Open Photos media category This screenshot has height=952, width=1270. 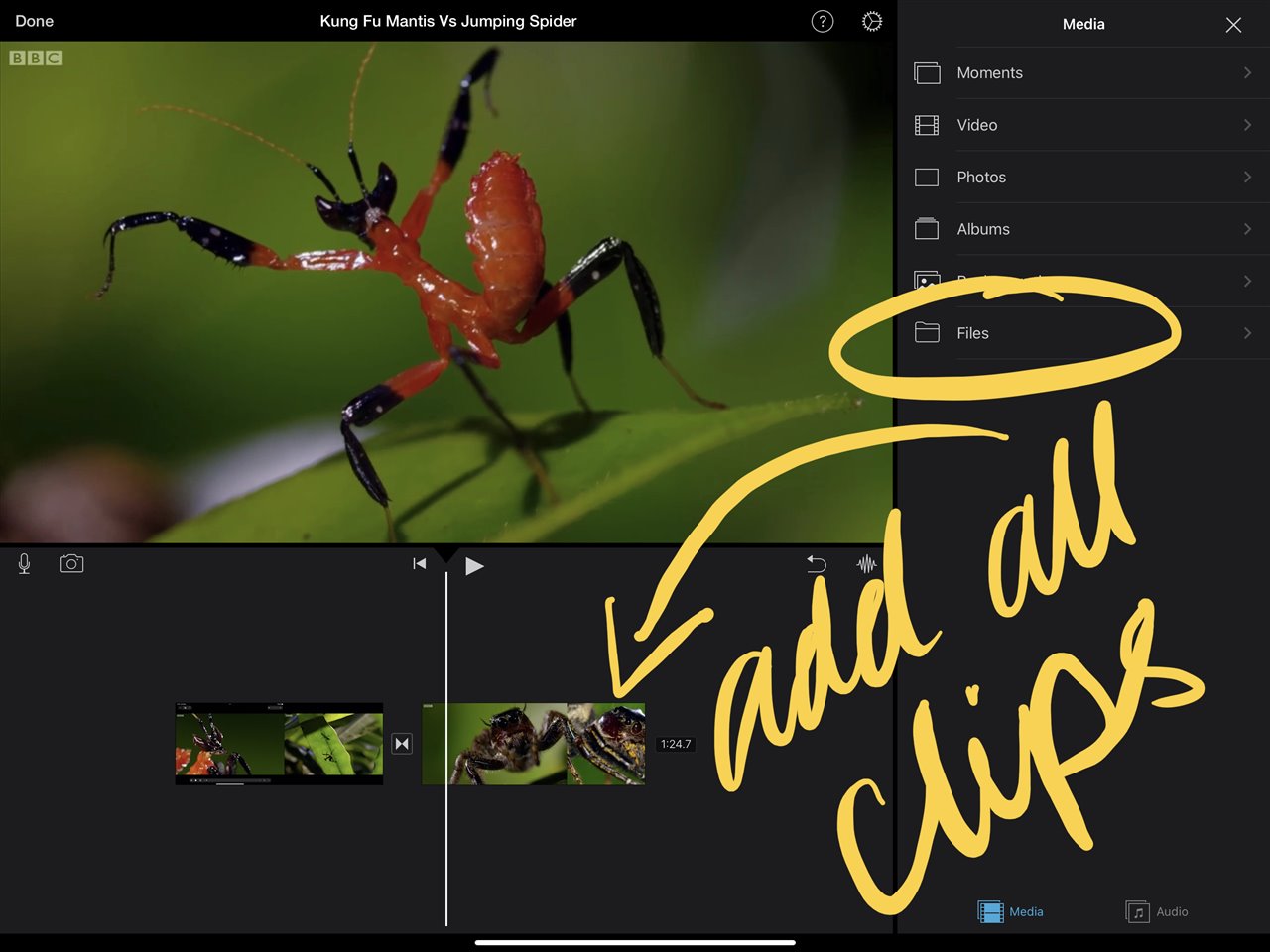[x=1083, y=178]
